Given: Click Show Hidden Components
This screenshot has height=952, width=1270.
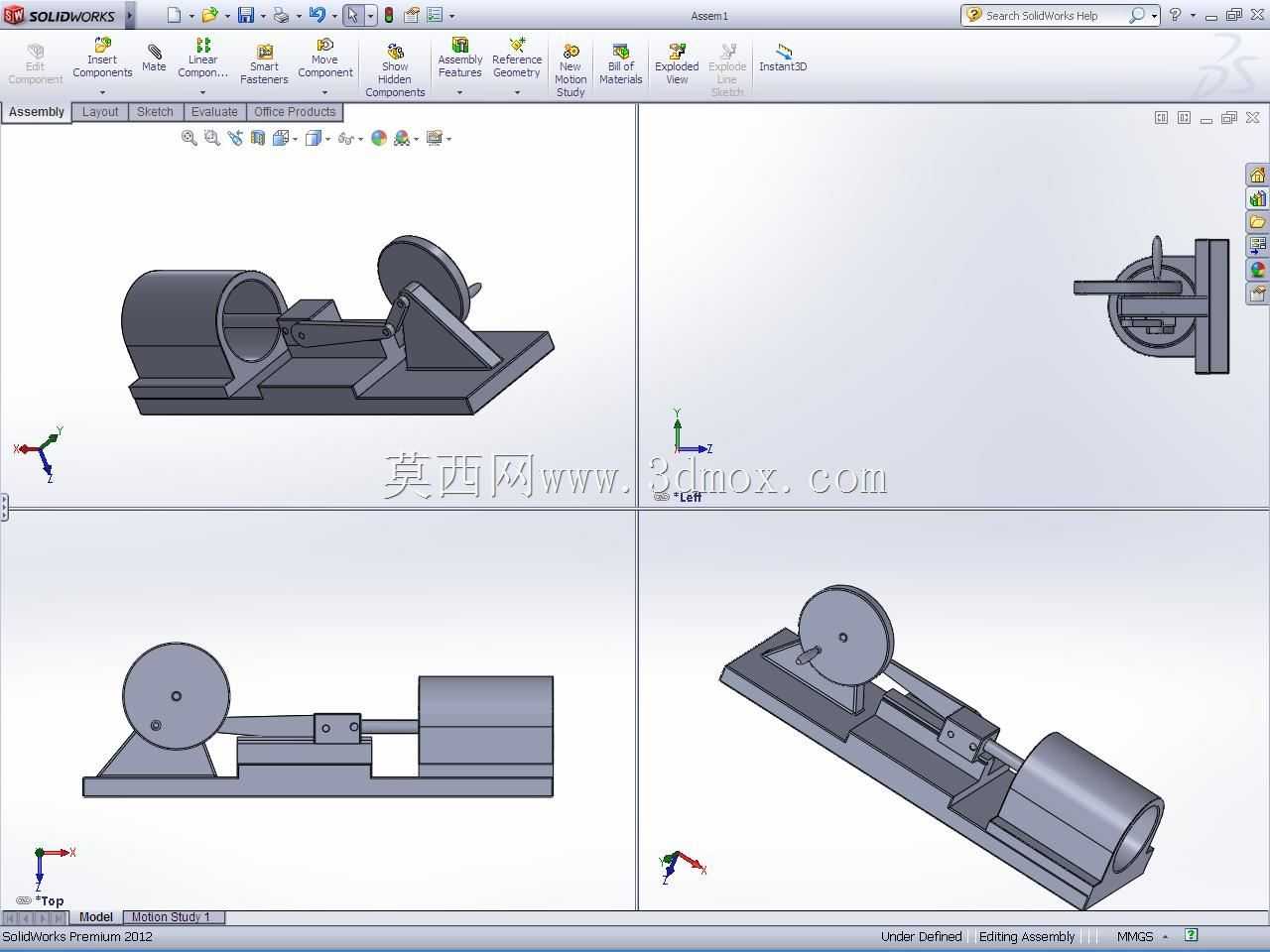Looking at the screenshot, I should point(395,70).
